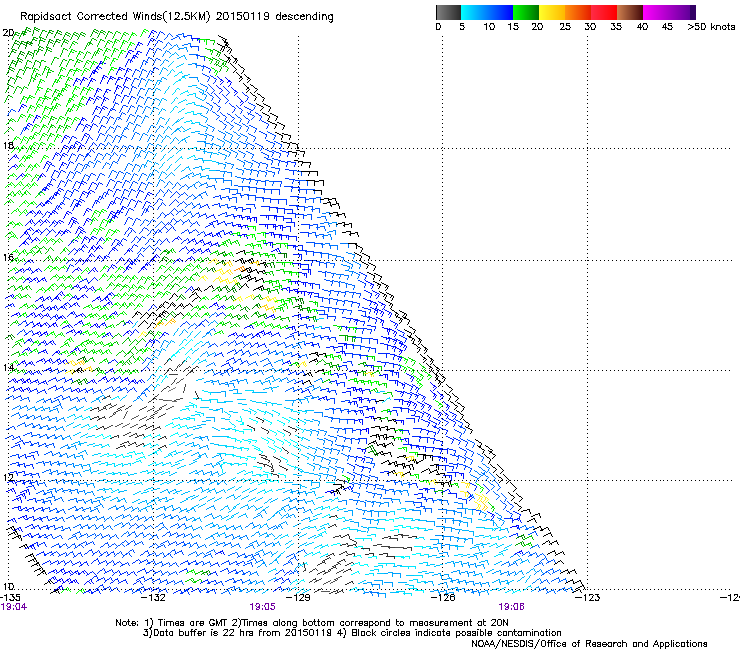This screenshot has height=650, width=740.
Task: Click legend scale label 25
Action: (x=565, y=26)
